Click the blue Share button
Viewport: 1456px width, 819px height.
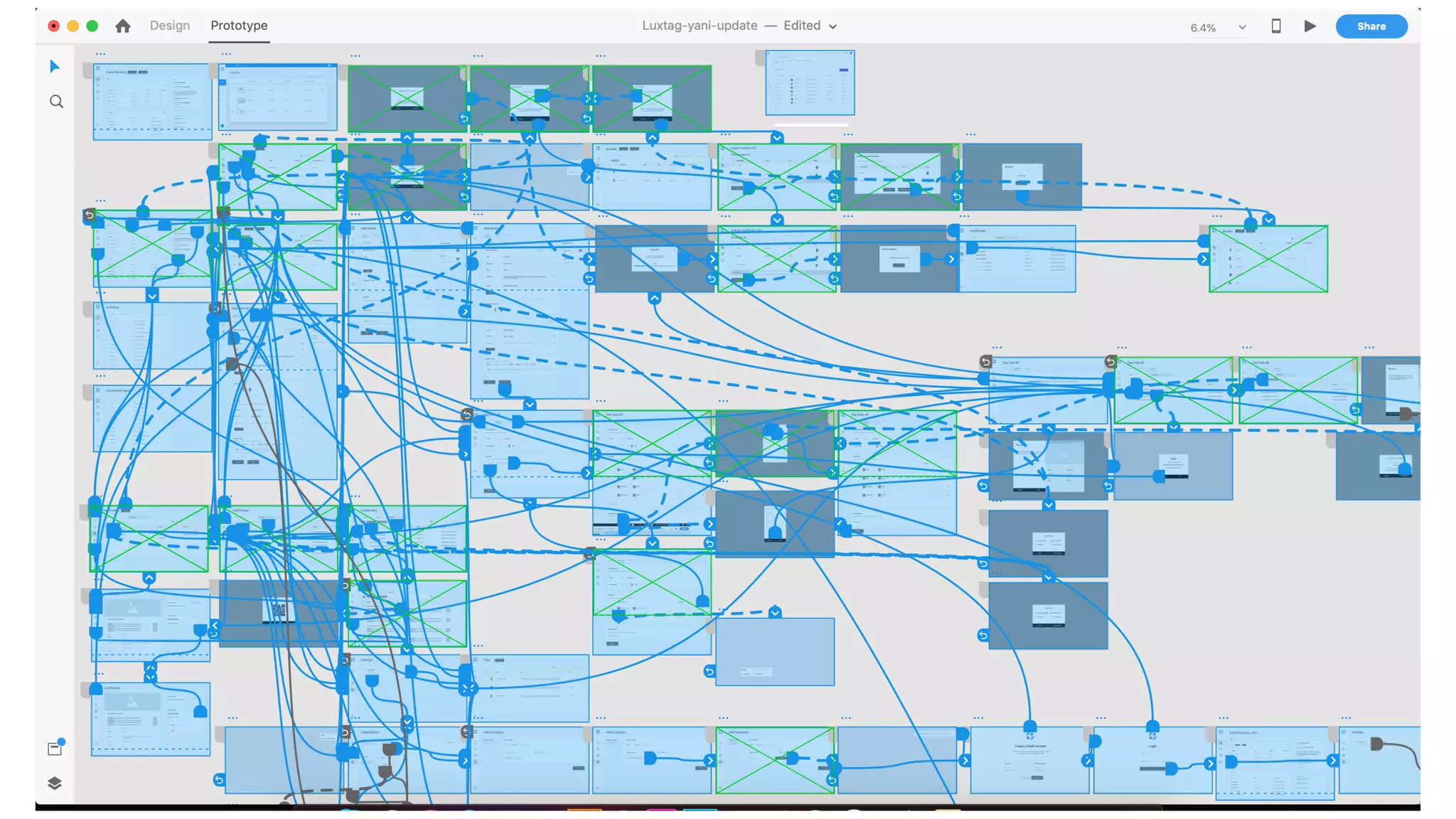(x=1371, y=26)
